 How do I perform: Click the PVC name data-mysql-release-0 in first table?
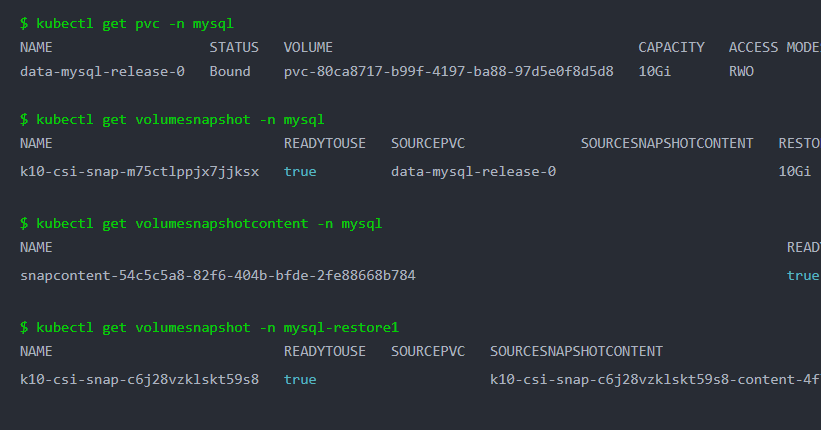click(103, 71)
